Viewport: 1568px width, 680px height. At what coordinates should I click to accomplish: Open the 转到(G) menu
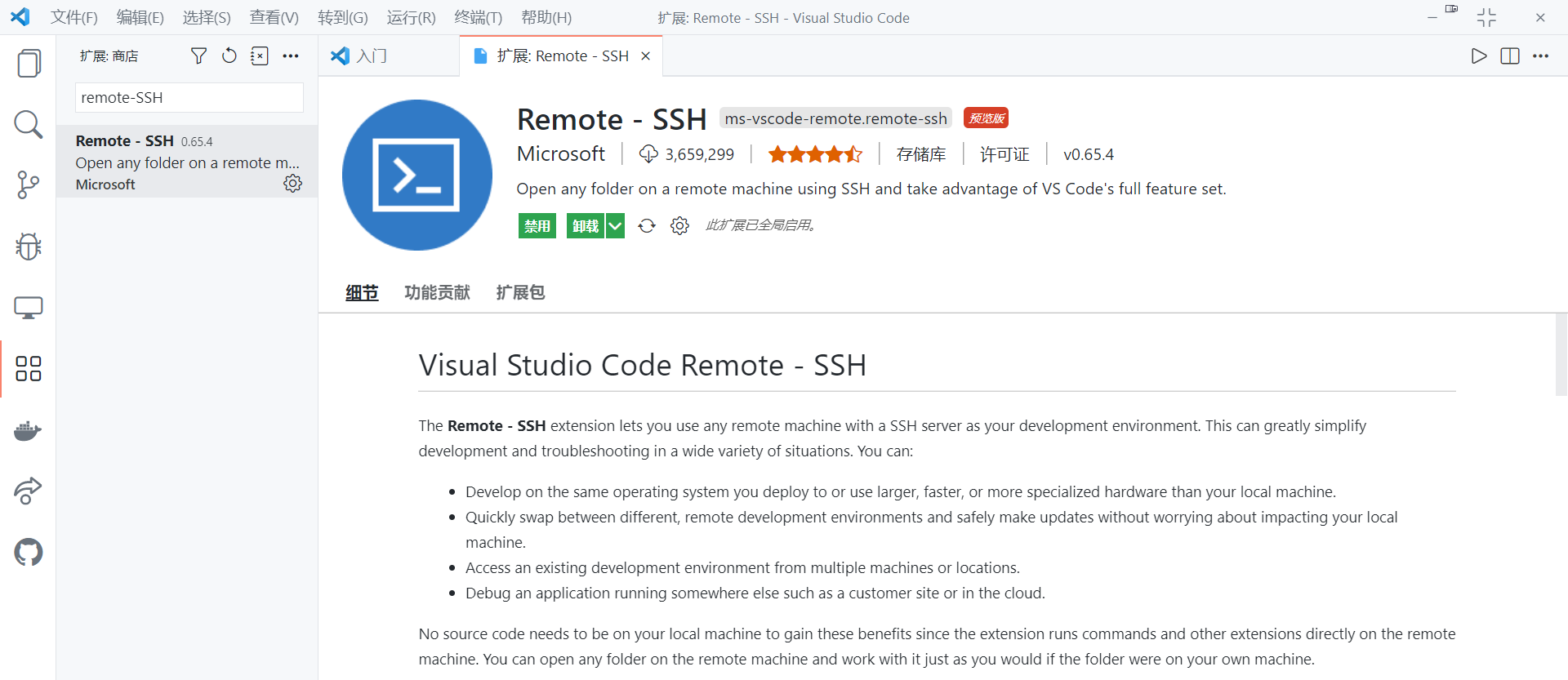(343, 17)
